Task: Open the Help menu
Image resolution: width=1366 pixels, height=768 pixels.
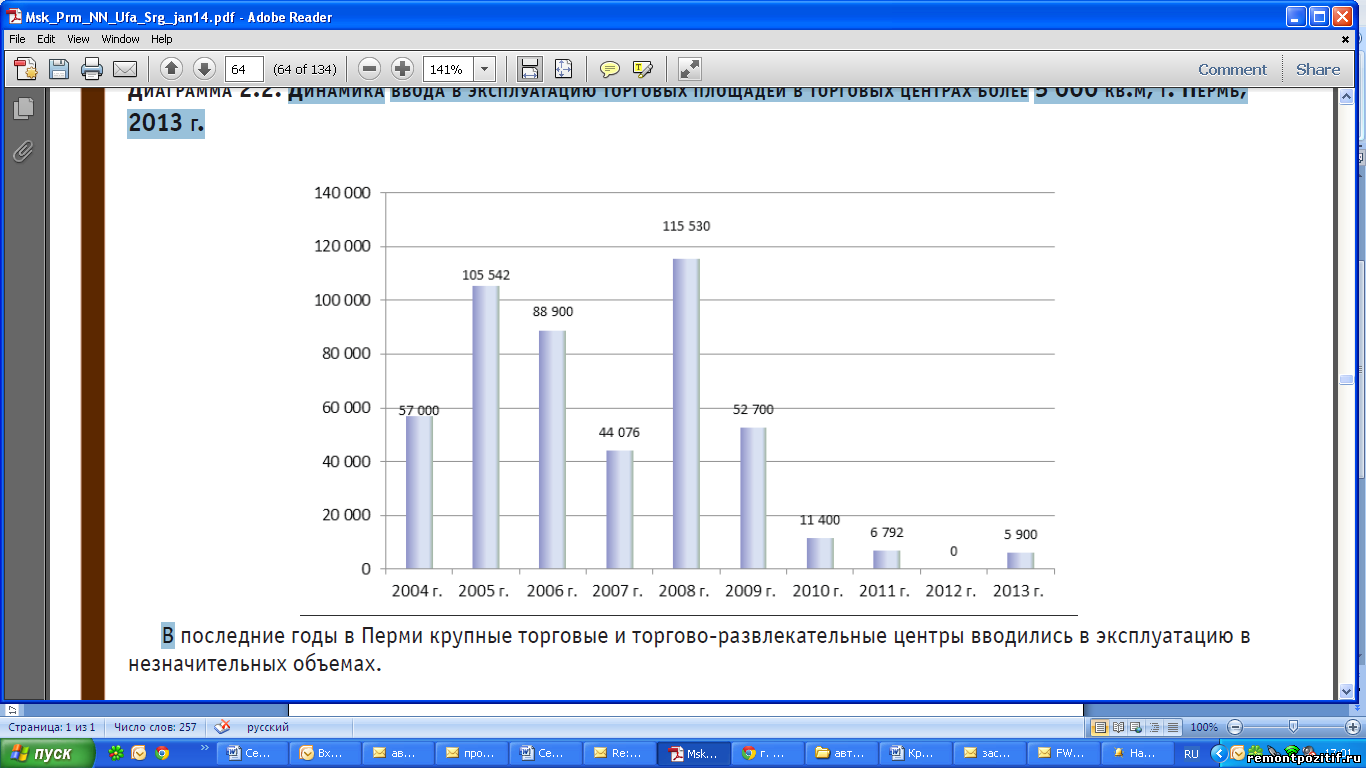Action: 162,39
